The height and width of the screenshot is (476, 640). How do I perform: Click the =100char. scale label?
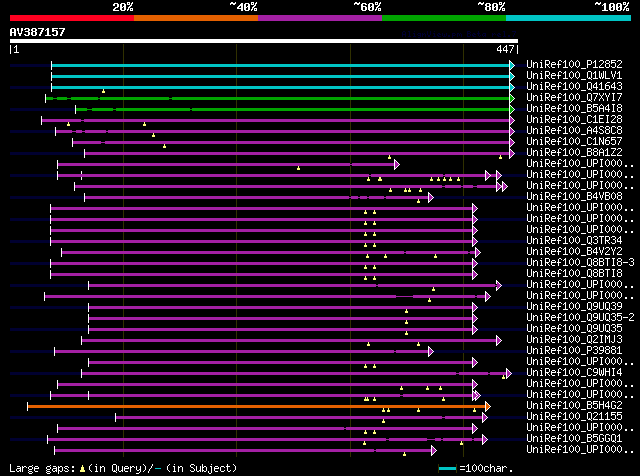486,469
